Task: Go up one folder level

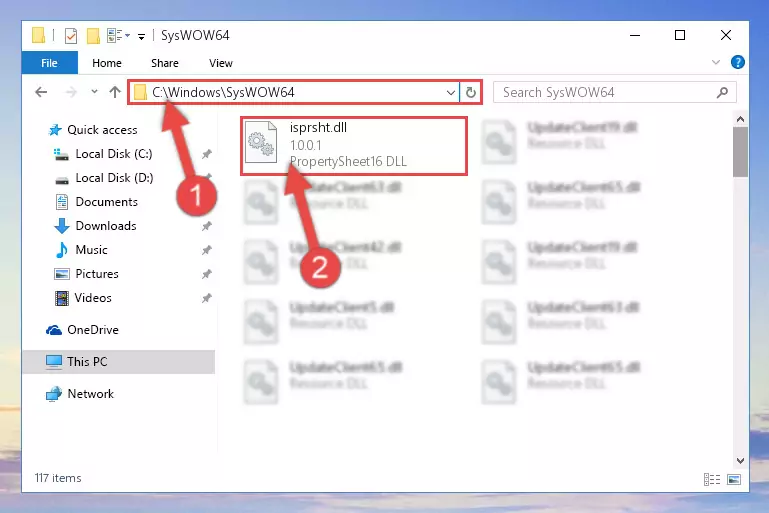Action: click(x=115, y=92)
